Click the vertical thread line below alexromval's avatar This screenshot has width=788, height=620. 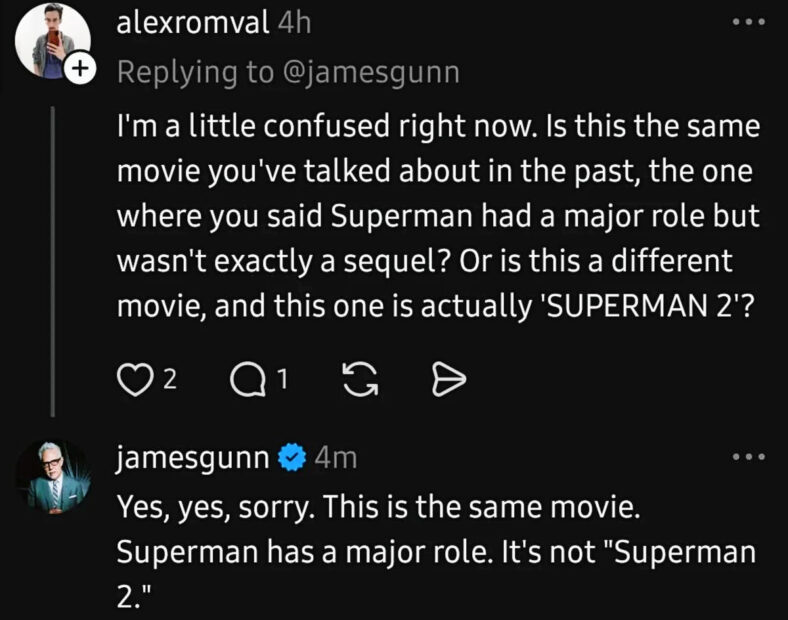pos(53,260)
